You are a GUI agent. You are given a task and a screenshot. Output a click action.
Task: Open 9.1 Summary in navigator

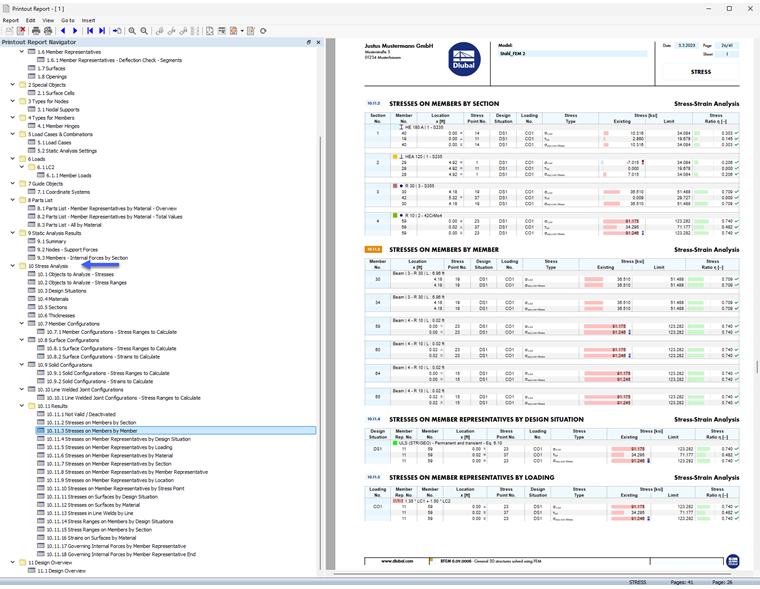point(51,241)
